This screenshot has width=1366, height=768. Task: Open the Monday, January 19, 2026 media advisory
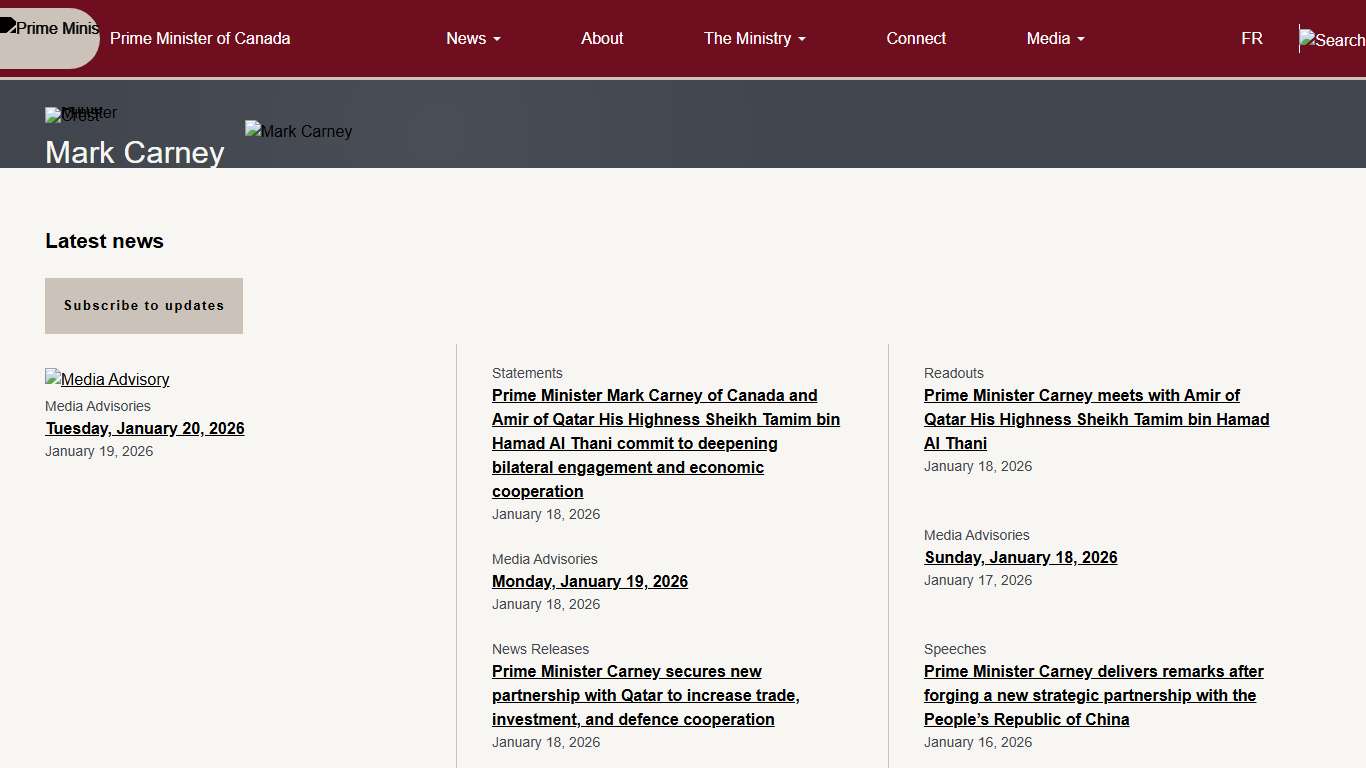click(x=590, y=581)
